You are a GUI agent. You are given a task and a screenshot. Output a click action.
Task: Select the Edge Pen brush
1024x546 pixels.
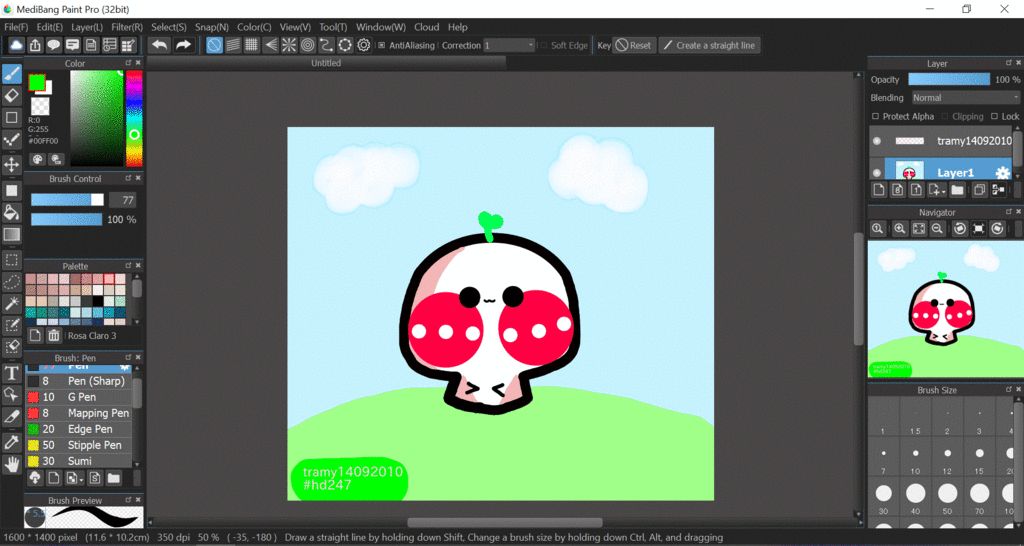78,429
